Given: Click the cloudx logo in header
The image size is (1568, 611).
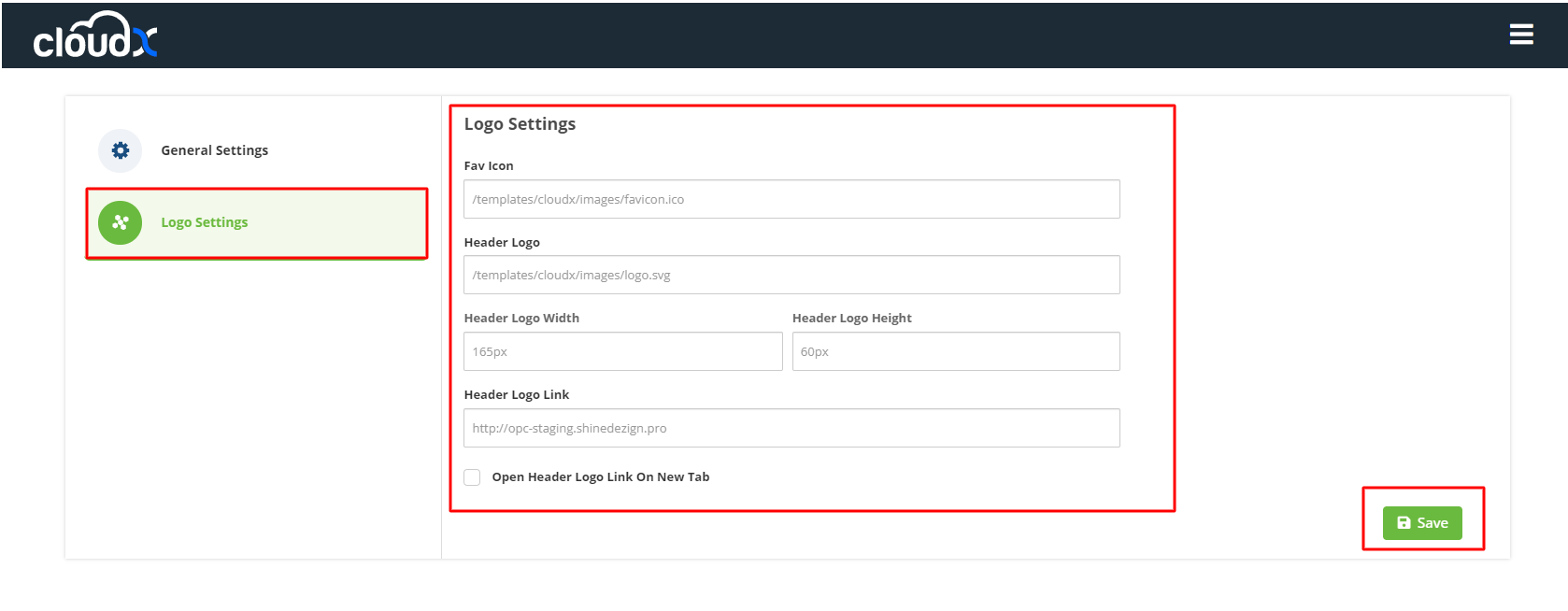Looking at the screenshot, I should click(95, 36).
